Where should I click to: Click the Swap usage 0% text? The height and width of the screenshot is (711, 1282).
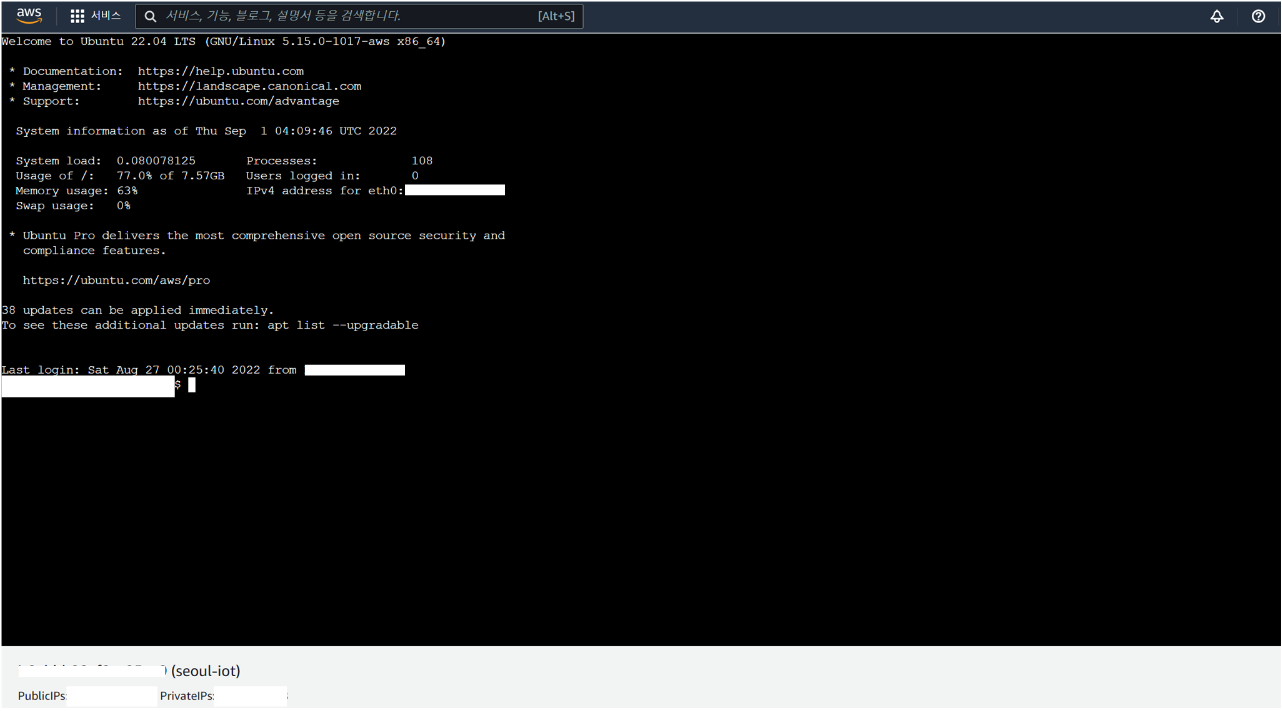click(73, 206)
